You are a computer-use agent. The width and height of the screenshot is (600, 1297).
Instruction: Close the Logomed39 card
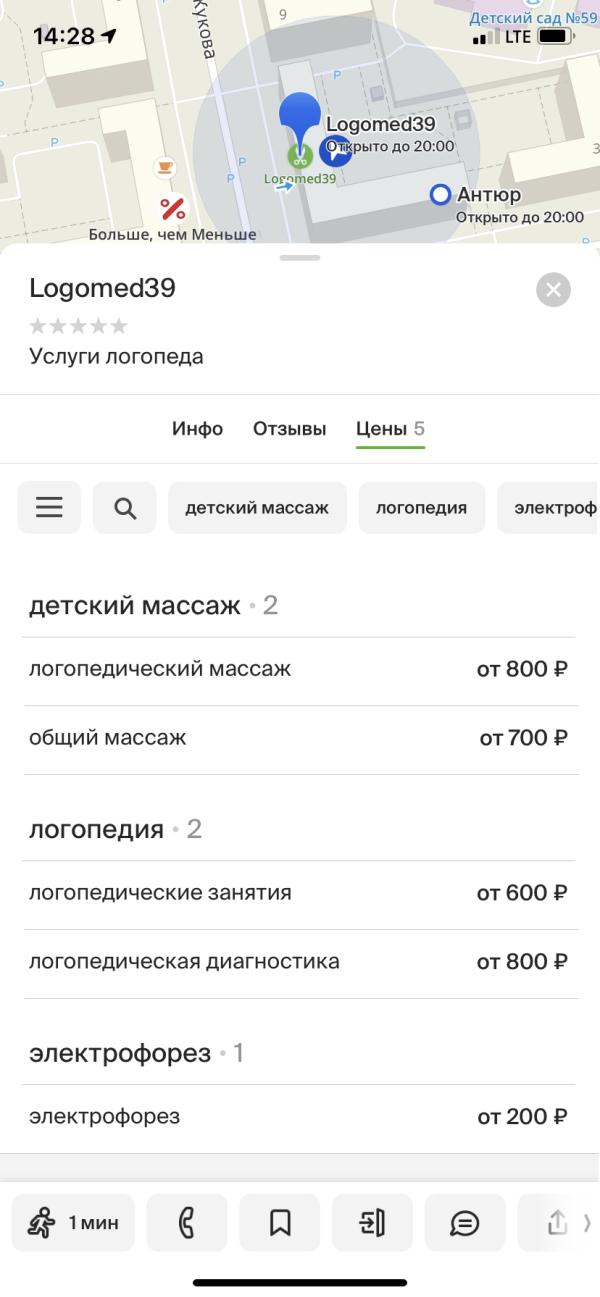click(553, 290)
